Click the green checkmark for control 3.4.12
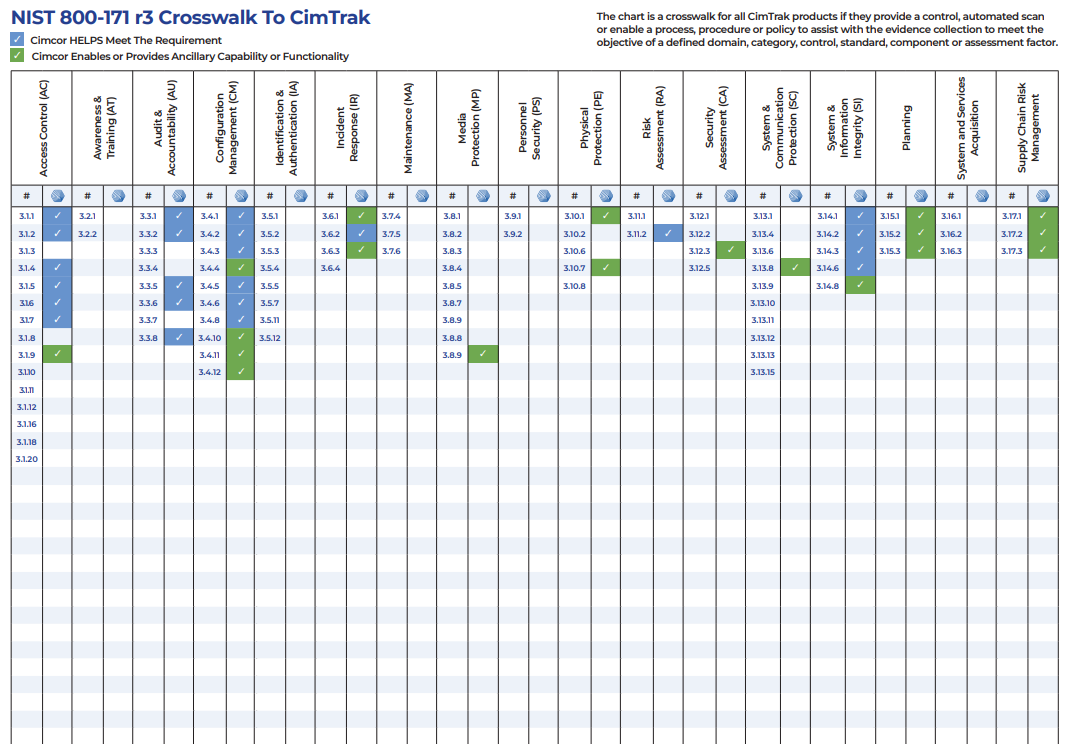 tap(241, 372)
